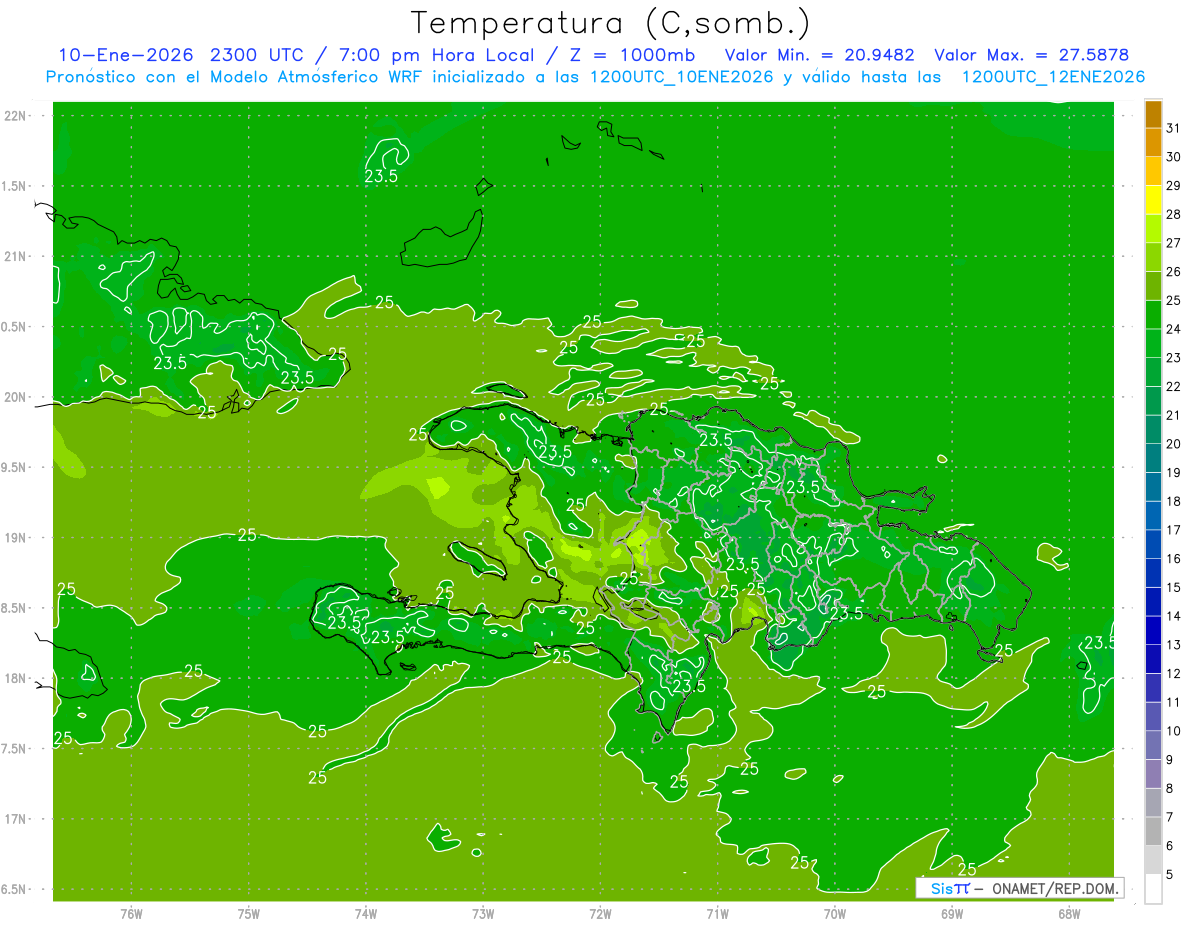Viewport: 1200px width, 927px height.
Task: Click the '19N' latitude axis label
Action: [x=16, y=538]
